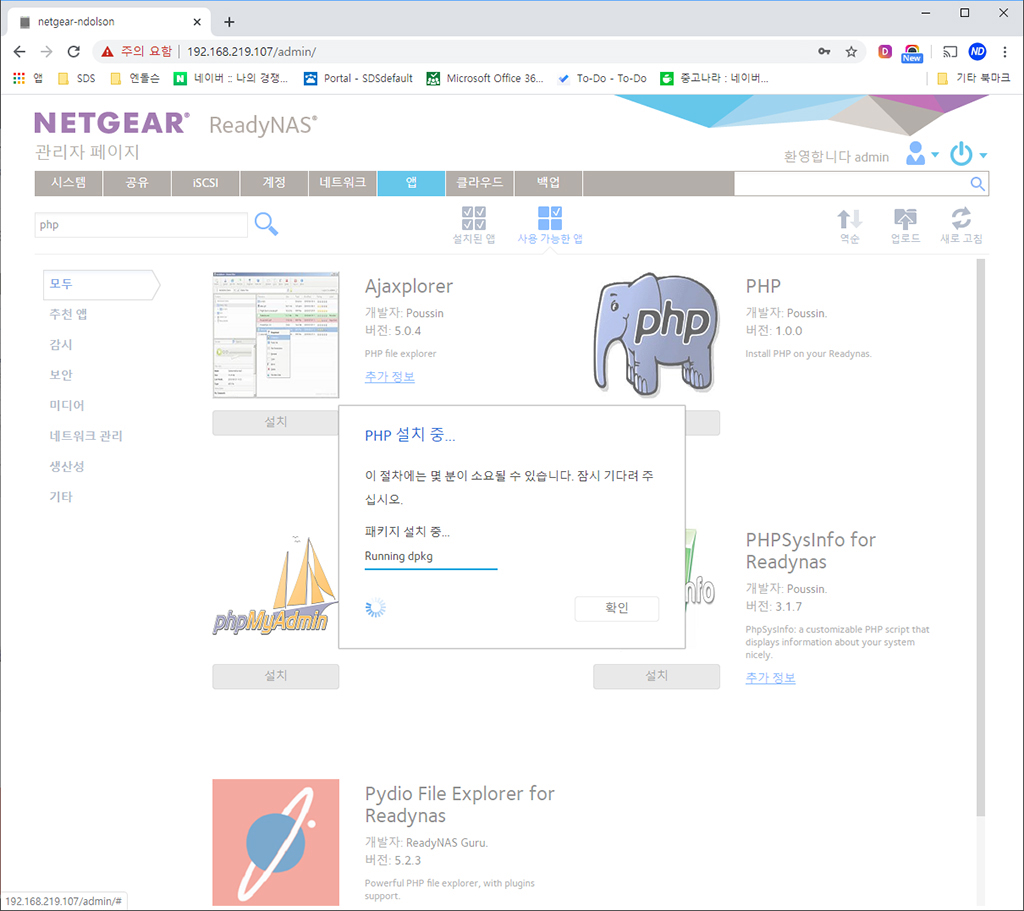Switch to the 백업 tab
Screen dimensions: 1024x911
click(549, 183)
